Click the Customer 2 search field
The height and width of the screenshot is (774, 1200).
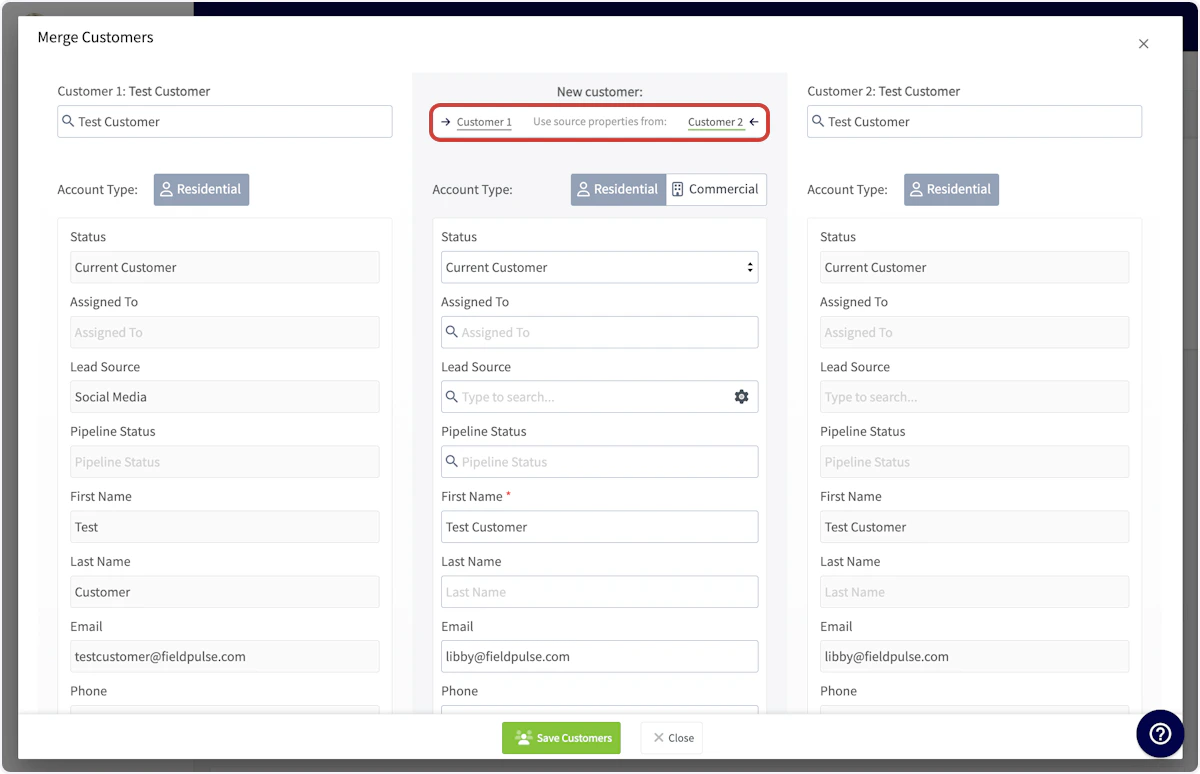coord(975,122)
